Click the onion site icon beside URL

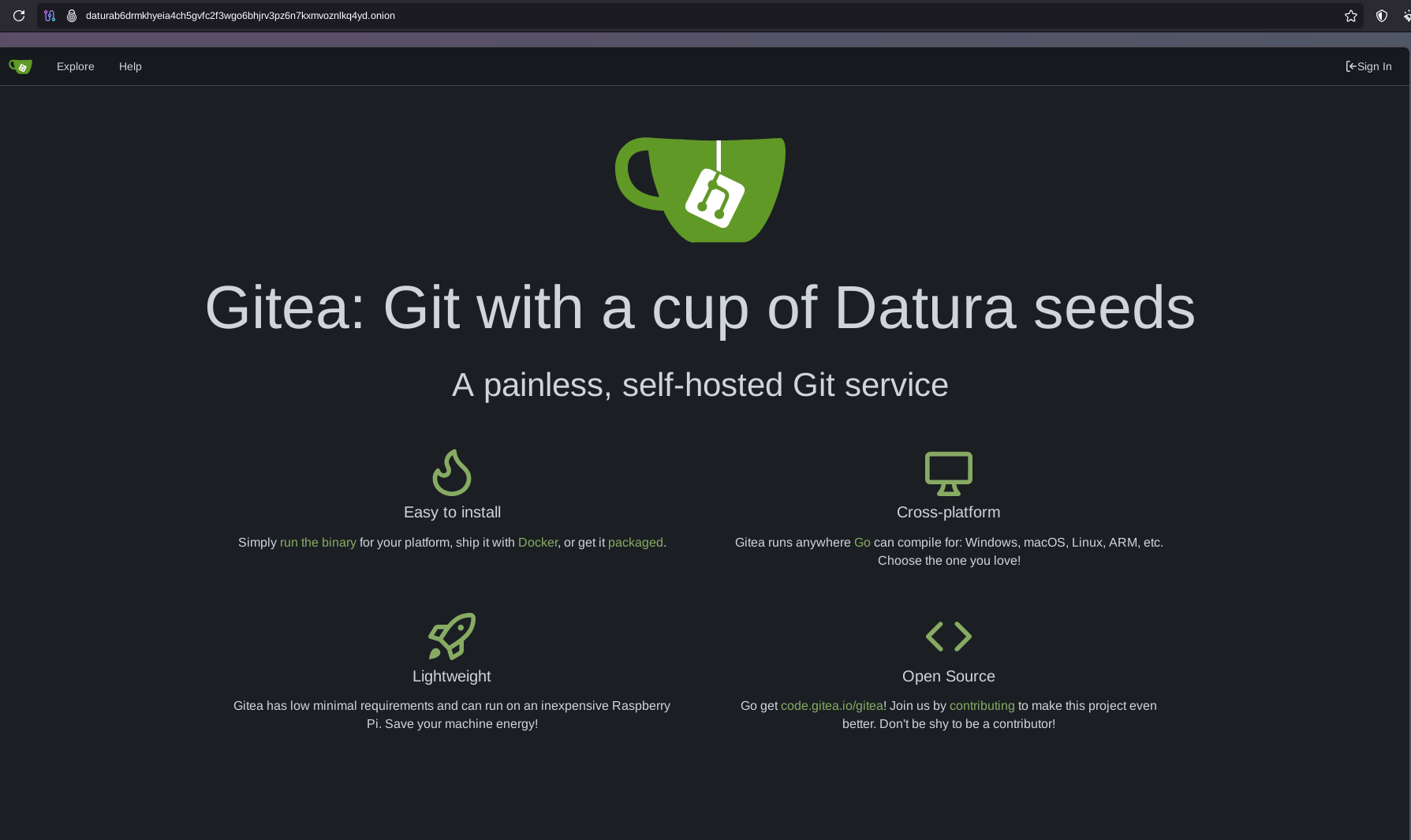(72, 16)
